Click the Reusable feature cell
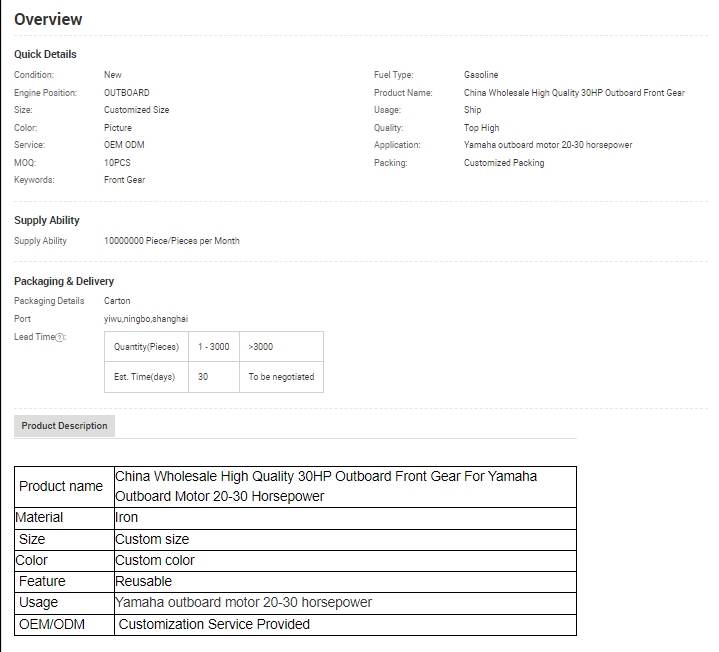 144,581
